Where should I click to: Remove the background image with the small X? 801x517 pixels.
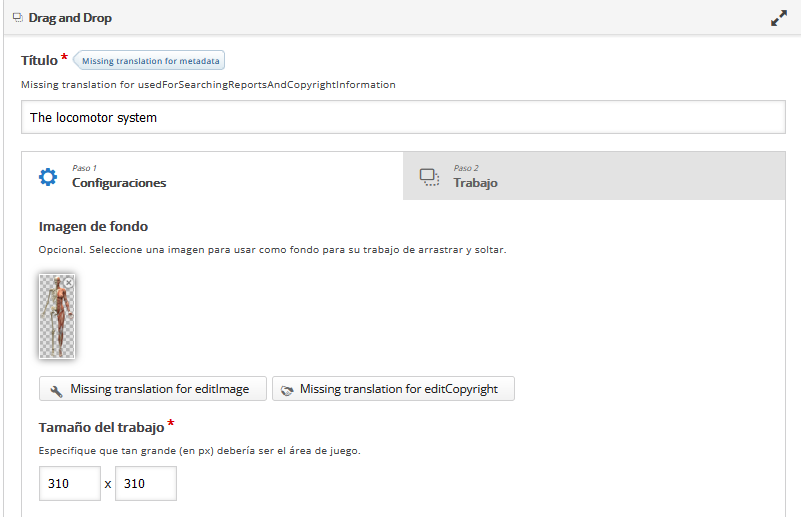(68, 284)
